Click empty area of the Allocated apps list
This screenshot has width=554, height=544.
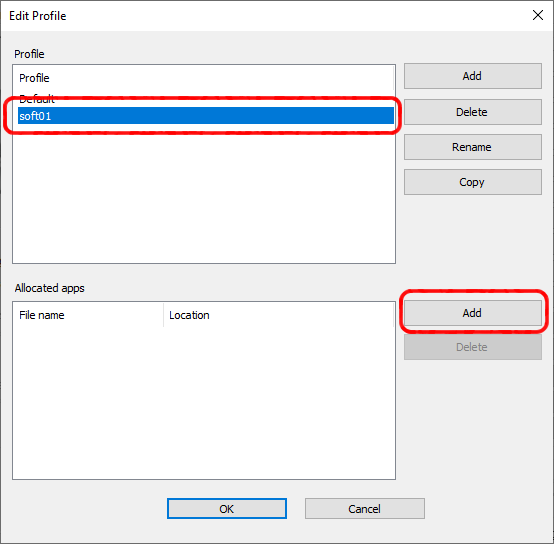[204, 403]
